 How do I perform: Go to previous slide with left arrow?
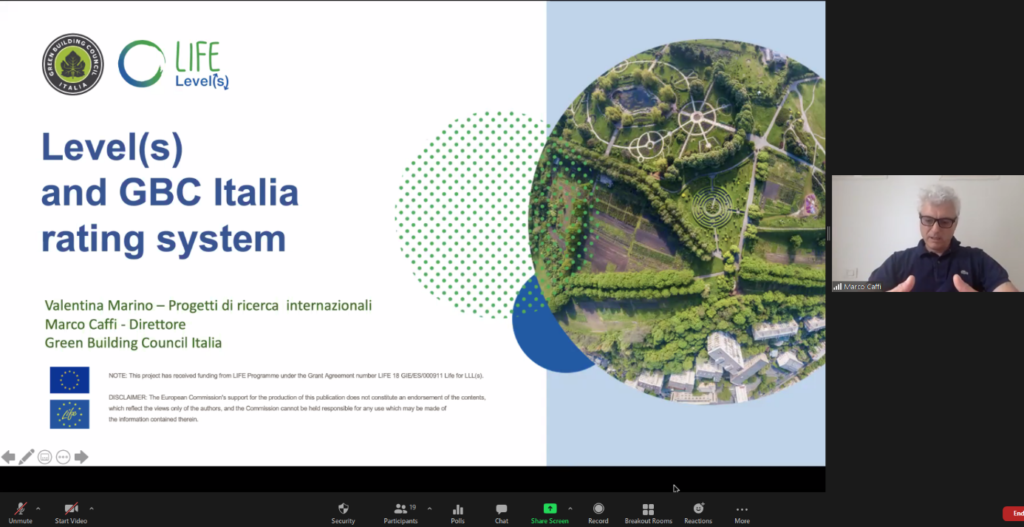click(x=8, y=456)
